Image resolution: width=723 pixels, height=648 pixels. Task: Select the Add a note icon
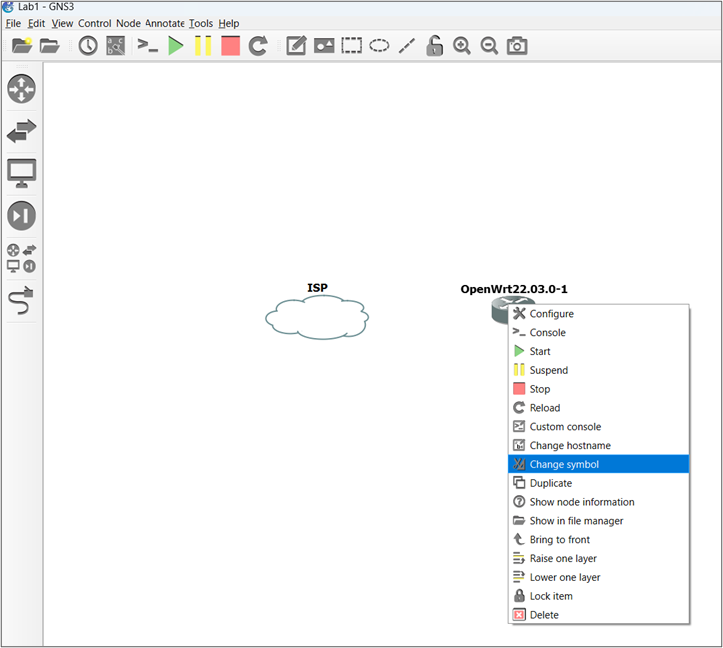[x=296, y=46]
